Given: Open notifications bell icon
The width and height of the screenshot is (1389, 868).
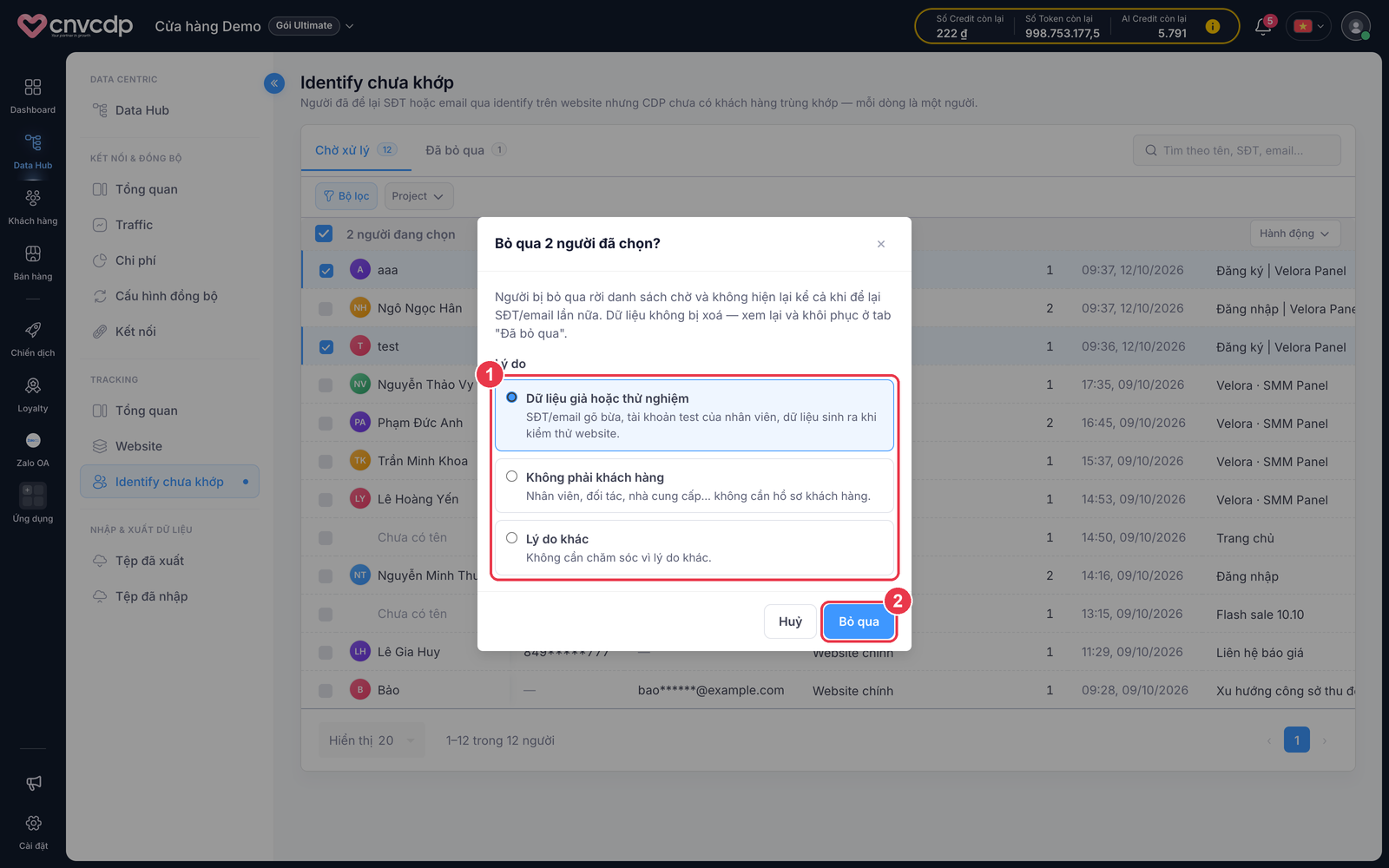Looking at the screenshot, I should click(x=1263, y=27).
